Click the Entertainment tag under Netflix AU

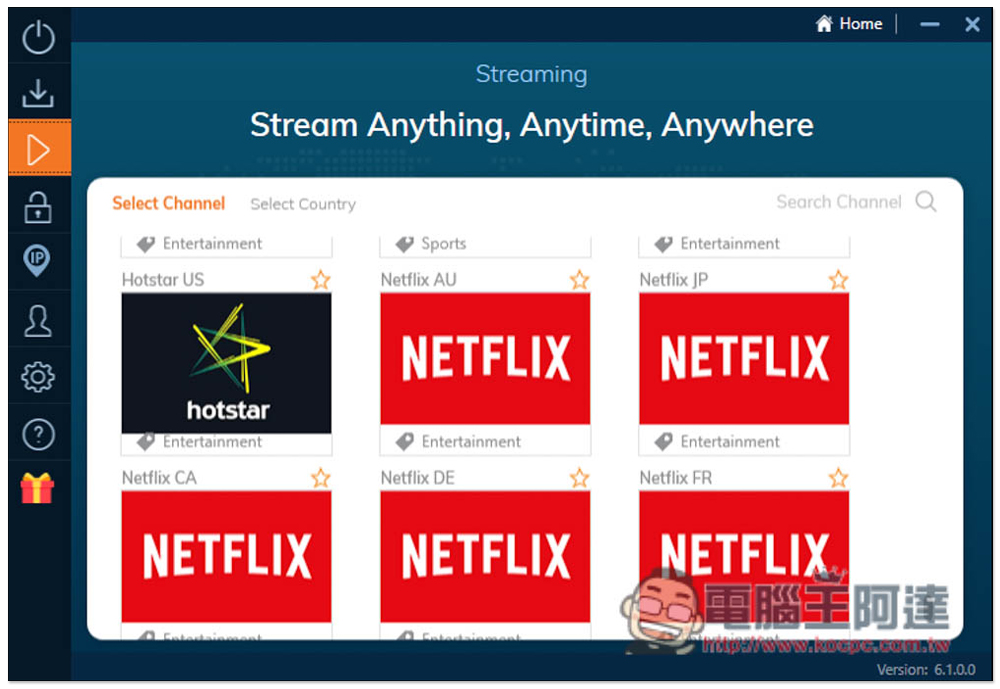point(459,441)
